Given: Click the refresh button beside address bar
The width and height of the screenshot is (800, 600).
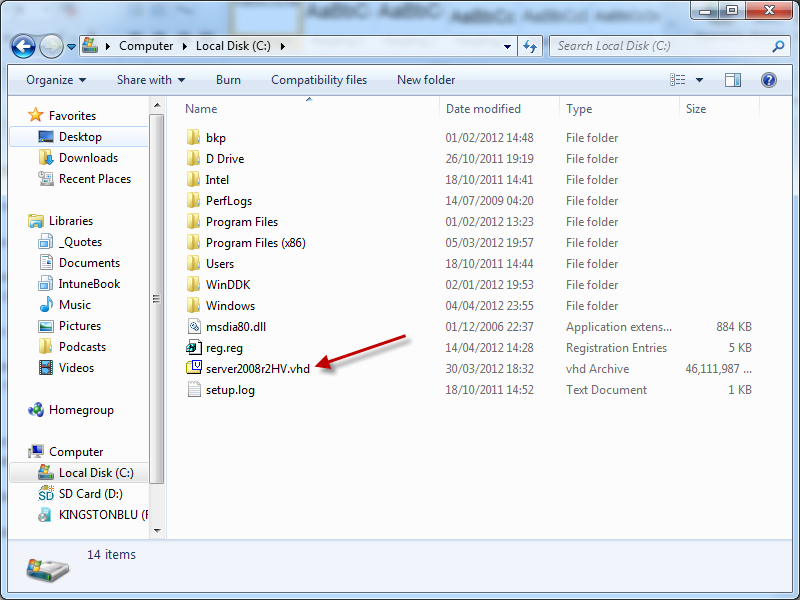Looking at the screenshot, I should 531,46.
